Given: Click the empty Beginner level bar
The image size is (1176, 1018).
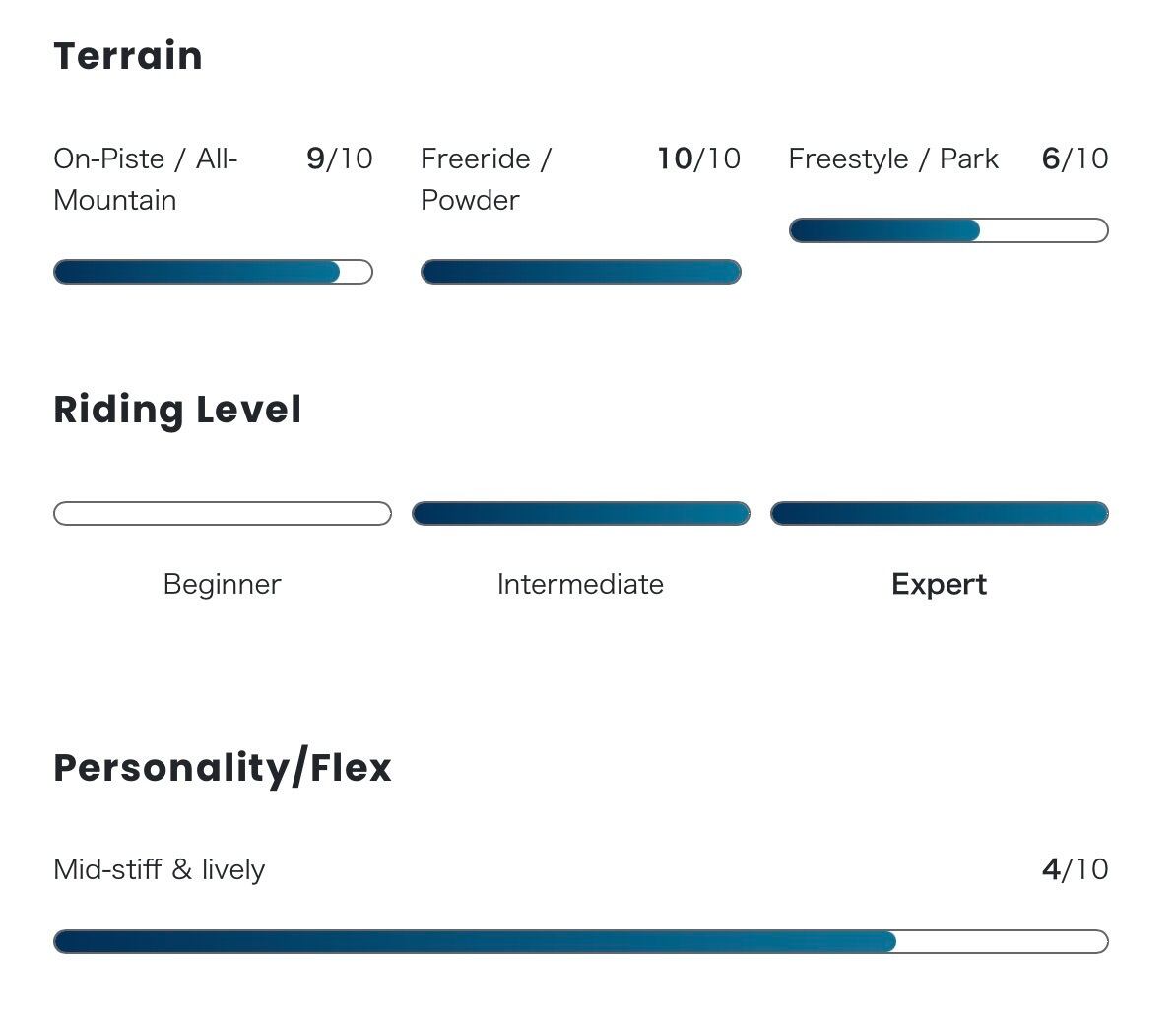Looking at the screenshot, I should tap(222, 513).
